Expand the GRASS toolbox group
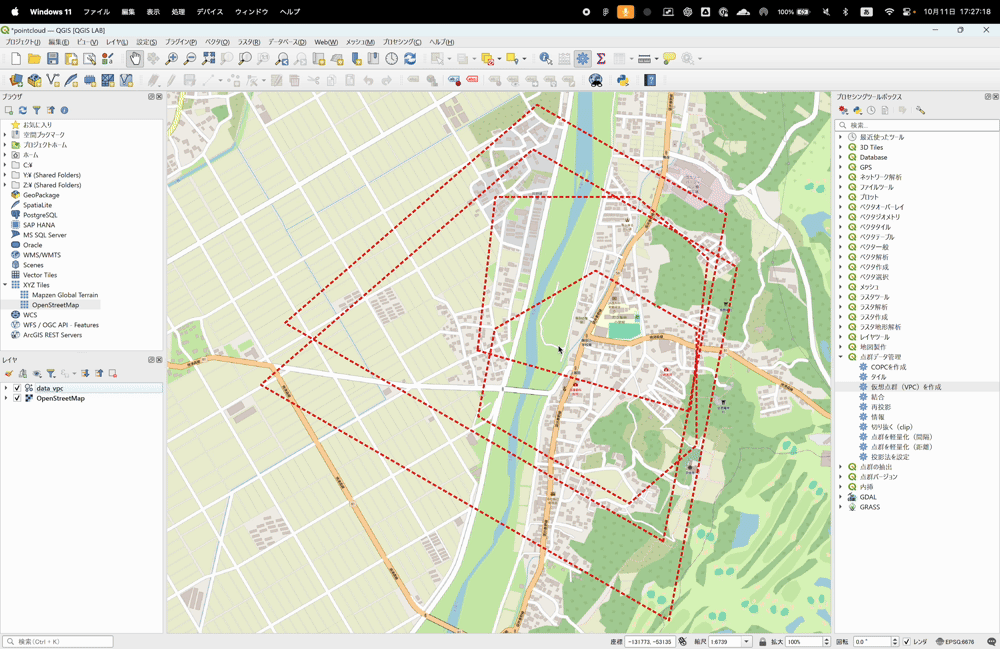The width and height of the screenshot is (1000, 649). [x=841, y=507]
